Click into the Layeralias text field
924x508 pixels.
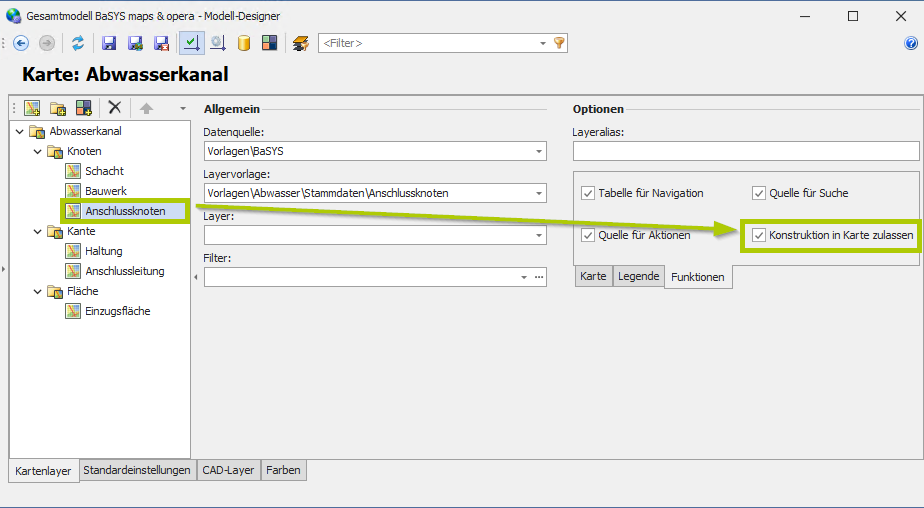(x=745, y=152)
